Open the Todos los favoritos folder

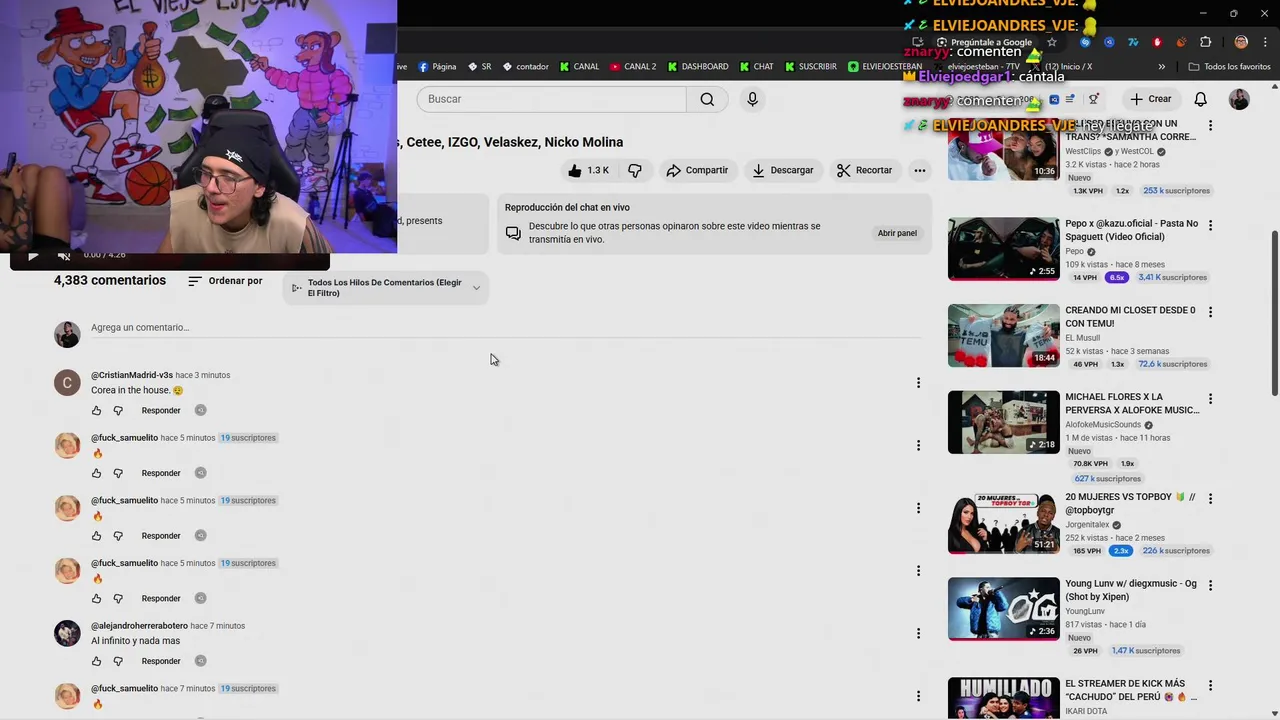[x=1229, y=67]
